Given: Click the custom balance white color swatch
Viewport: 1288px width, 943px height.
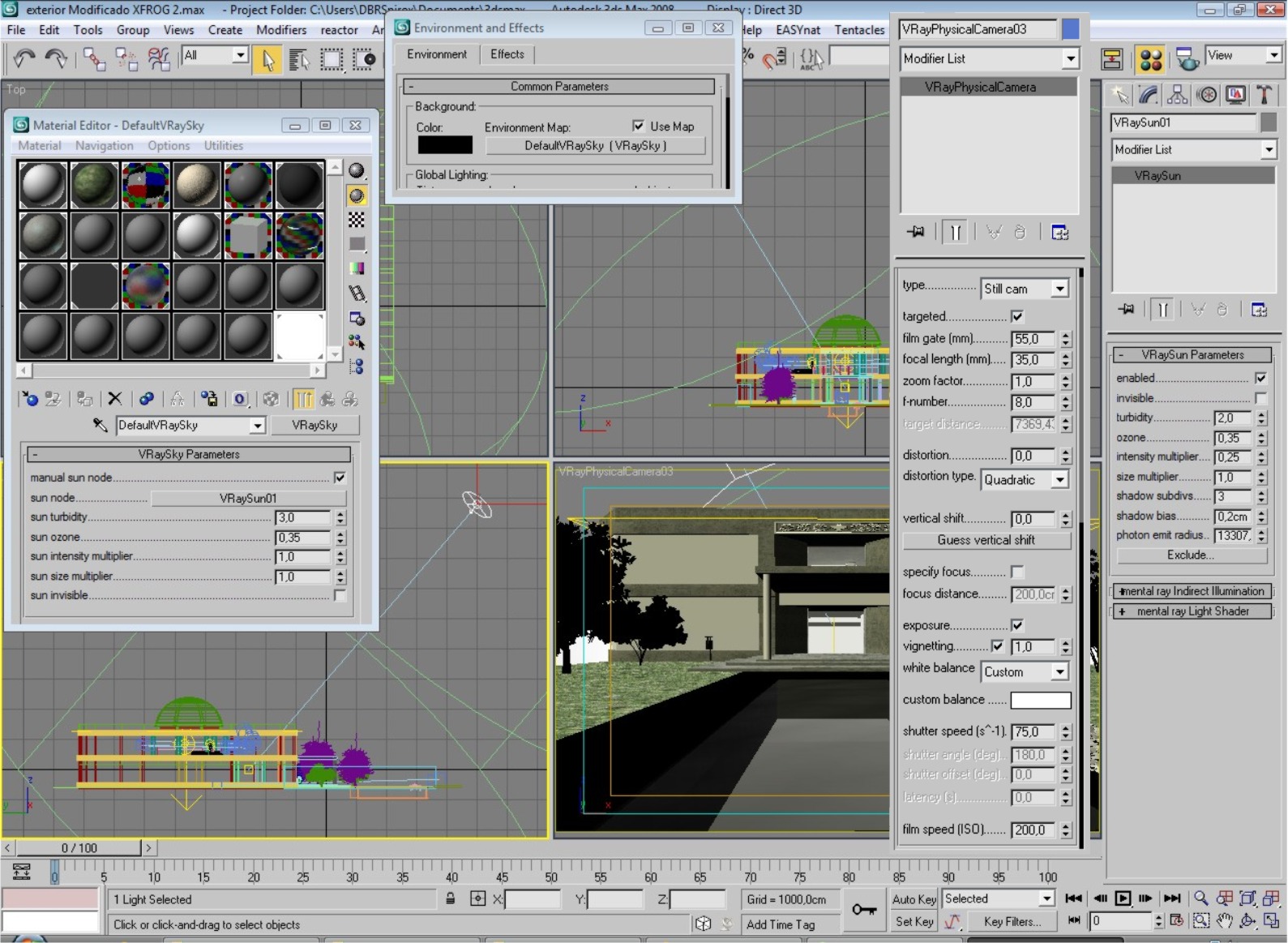Looking at the screenshot, I should click(1041, 700).
